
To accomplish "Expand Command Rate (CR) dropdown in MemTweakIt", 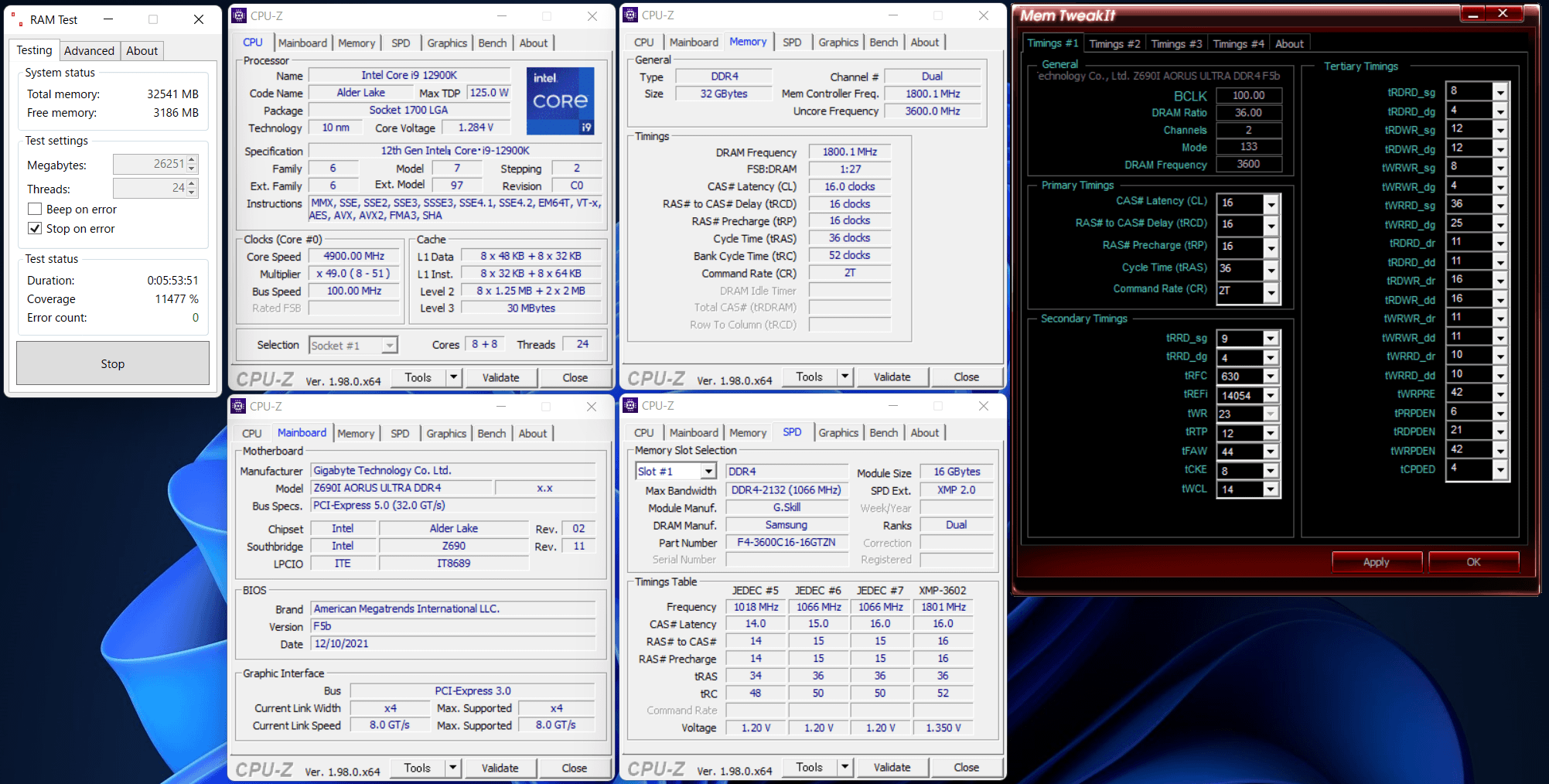I will [1271, 291].
